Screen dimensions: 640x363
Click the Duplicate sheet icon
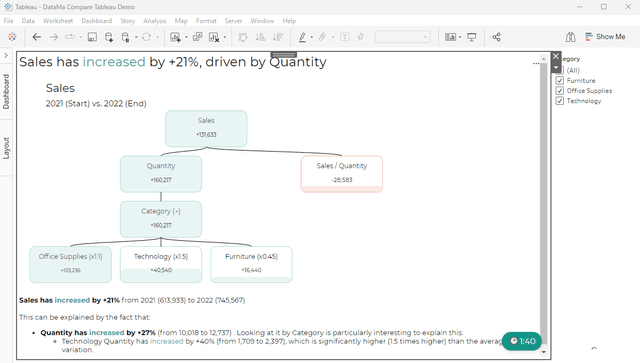(198, 37)
